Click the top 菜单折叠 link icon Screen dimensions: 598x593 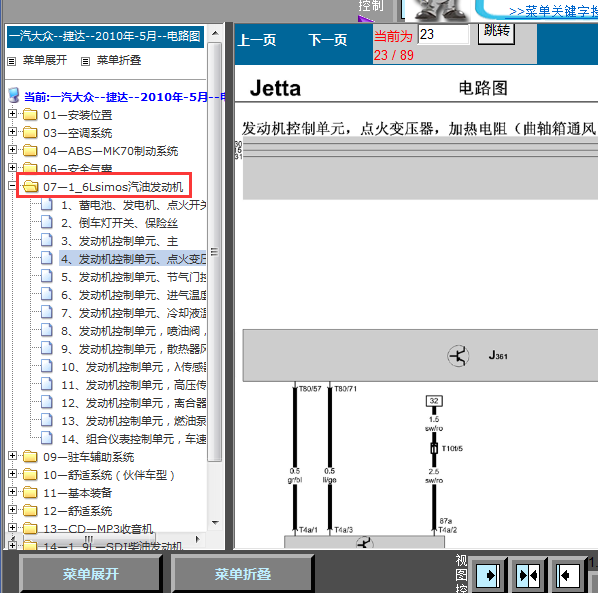[x=85, y=61]
